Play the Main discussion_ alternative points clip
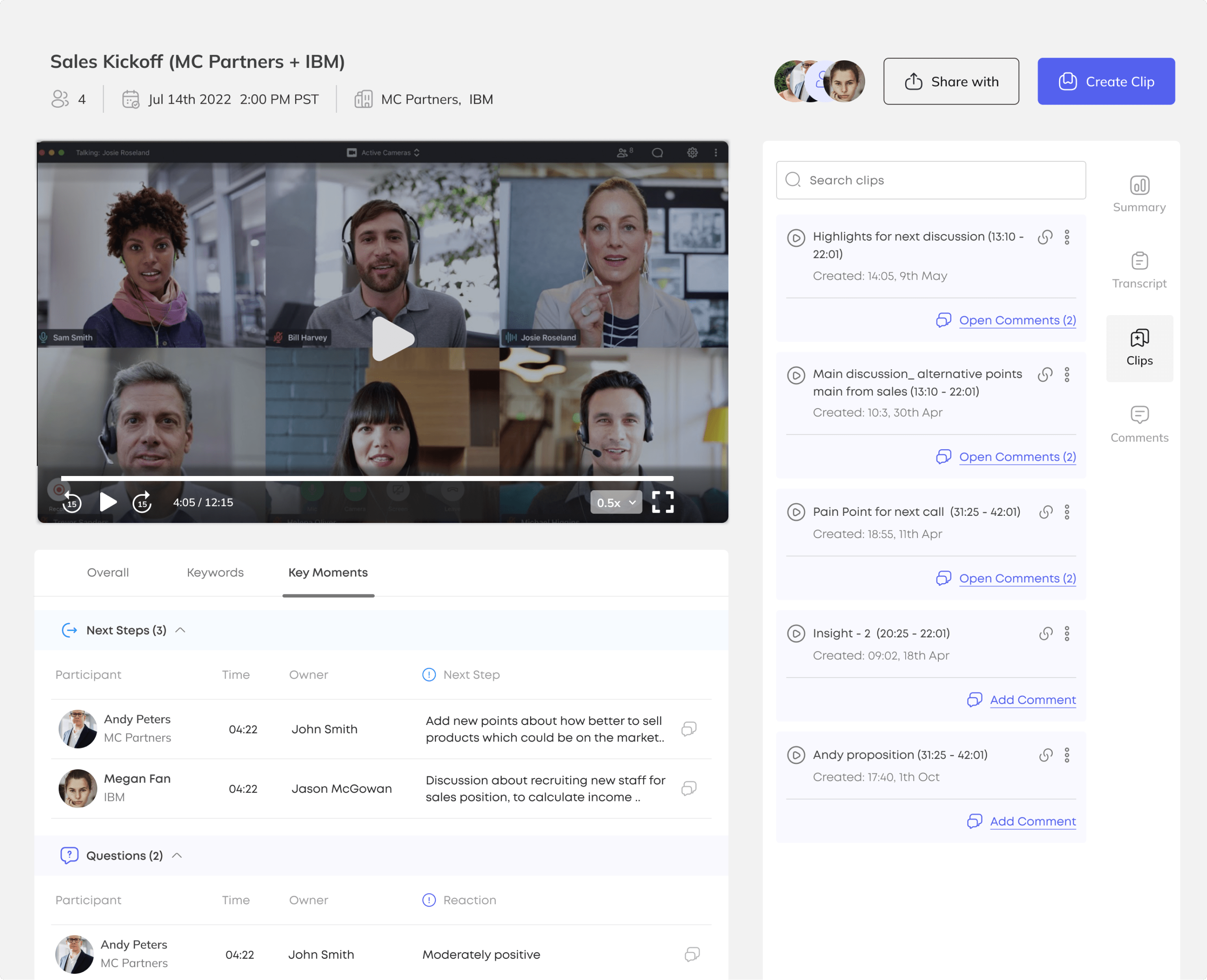Image resolution: width=1207 pixels, height=980 pixels. [x=796, y=375]
